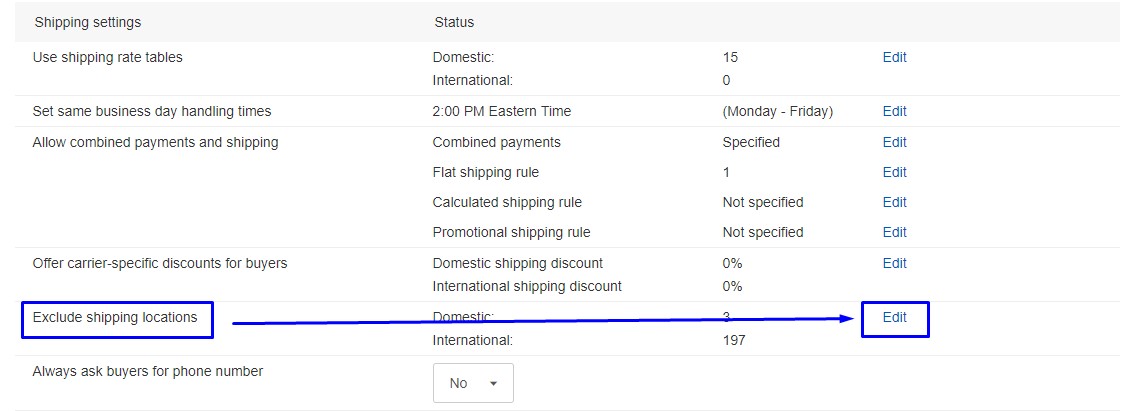The height and width of the screenshot is (411, 1135).
Task: Click the Status column header
Action: pos(454,22)
